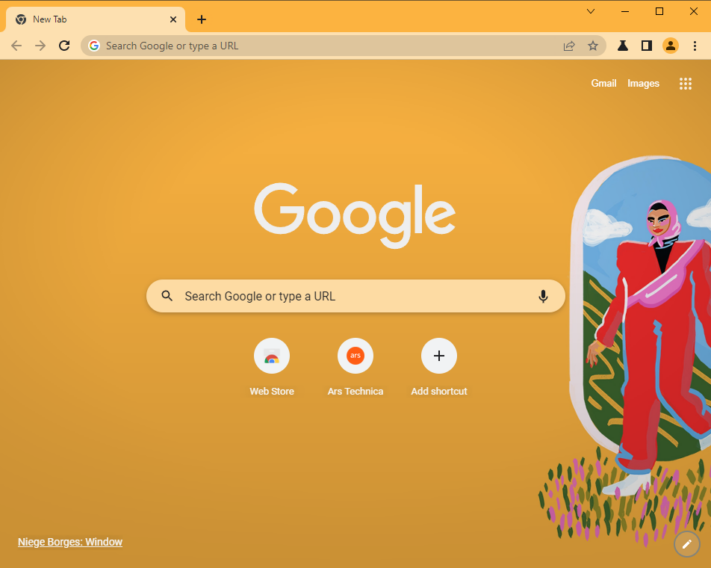
Task: Click the forward navigation arrow
Action: (40, 46)
